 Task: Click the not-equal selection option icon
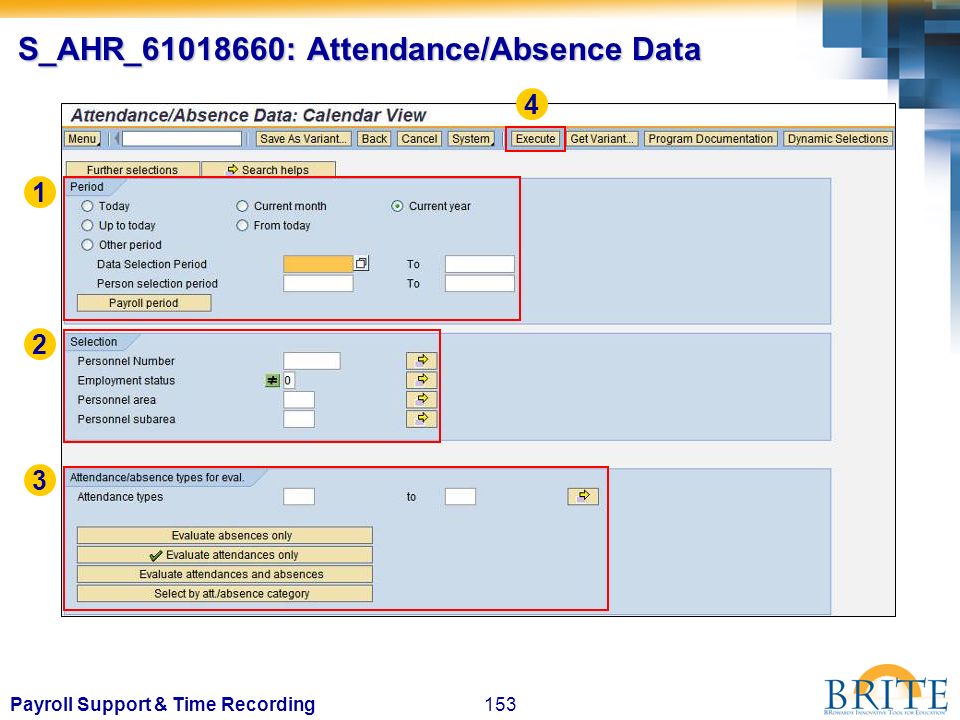[x=272, y=380]
